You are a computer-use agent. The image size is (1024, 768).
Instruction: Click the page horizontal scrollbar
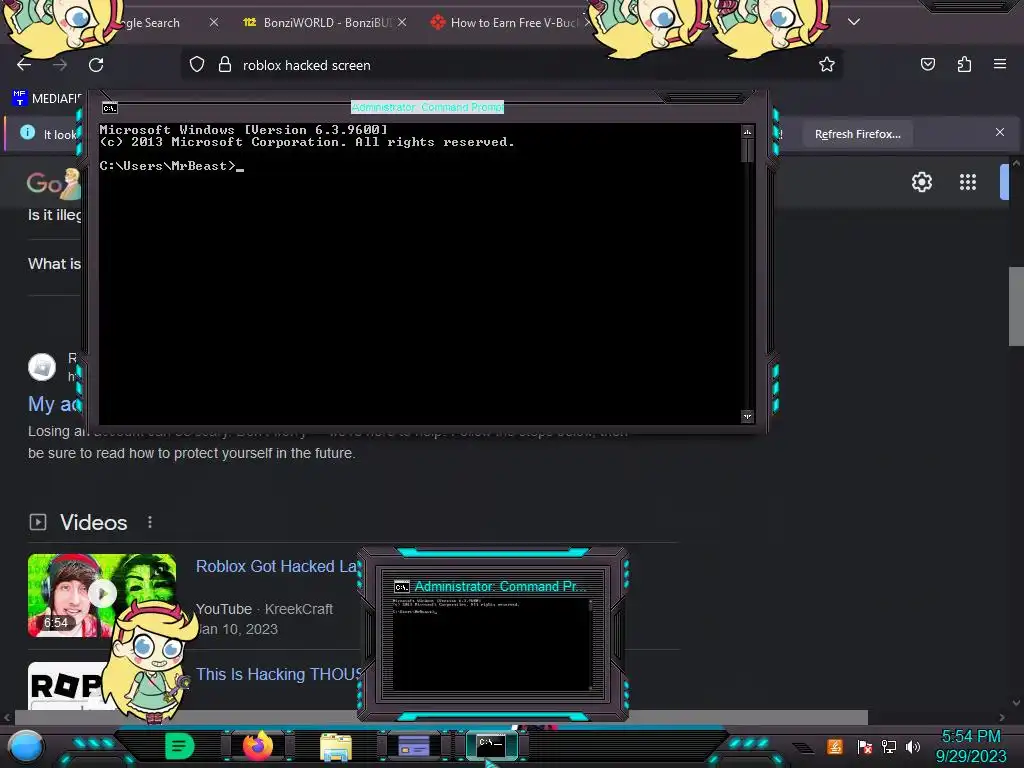[441, 717]
